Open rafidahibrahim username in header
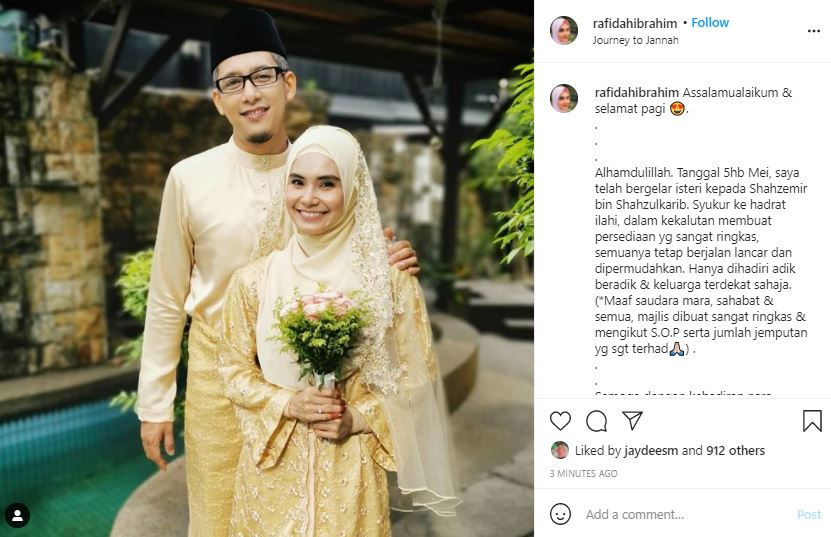Image resolution: width=831 pixels, height=537 pixels. tap(634, 23)
